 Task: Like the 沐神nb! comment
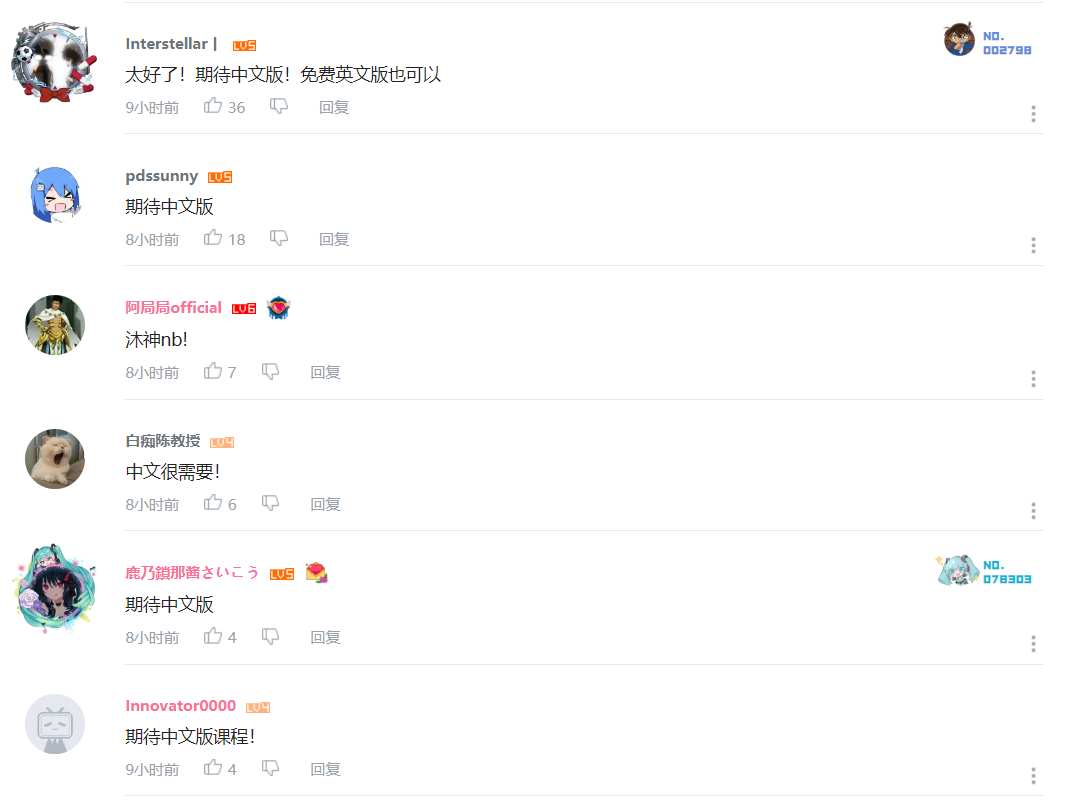(213, 371)
